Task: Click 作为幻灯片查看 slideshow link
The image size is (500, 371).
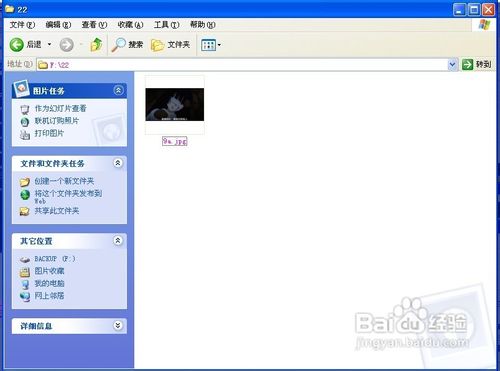Action: pos(60,108)
